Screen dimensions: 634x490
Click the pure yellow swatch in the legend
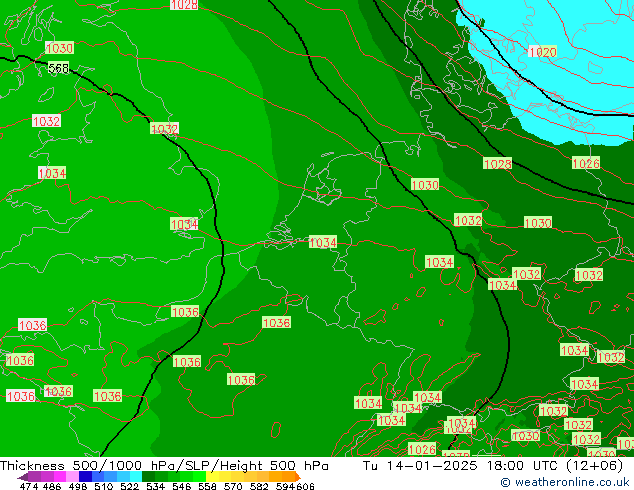point(212,477)
